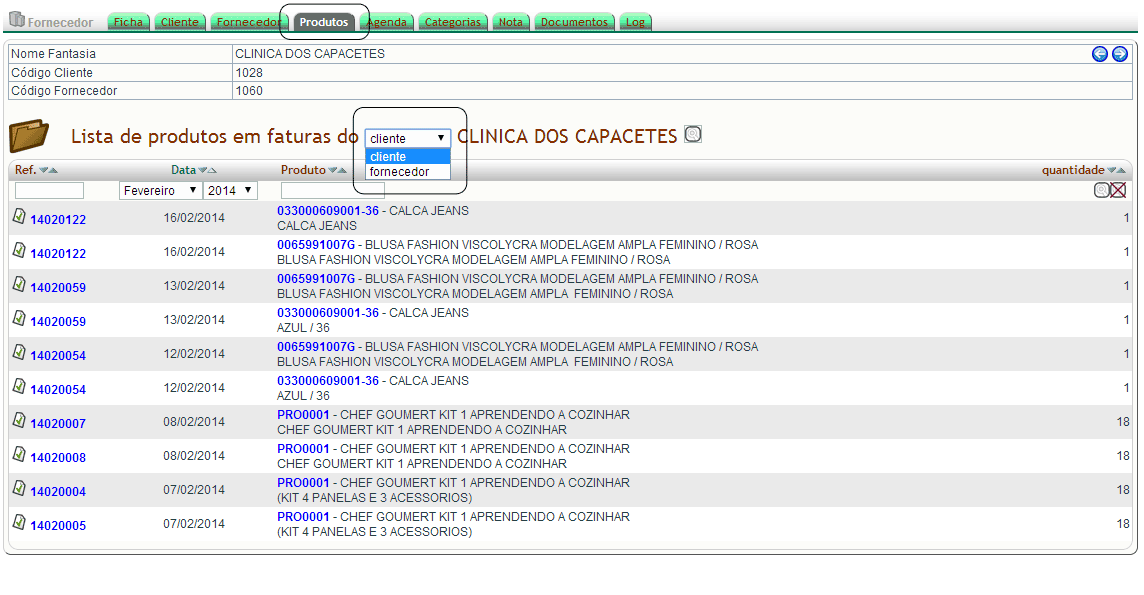Select the Produtos tab
Screen dimensions: 1144x595
coord(324,22)
